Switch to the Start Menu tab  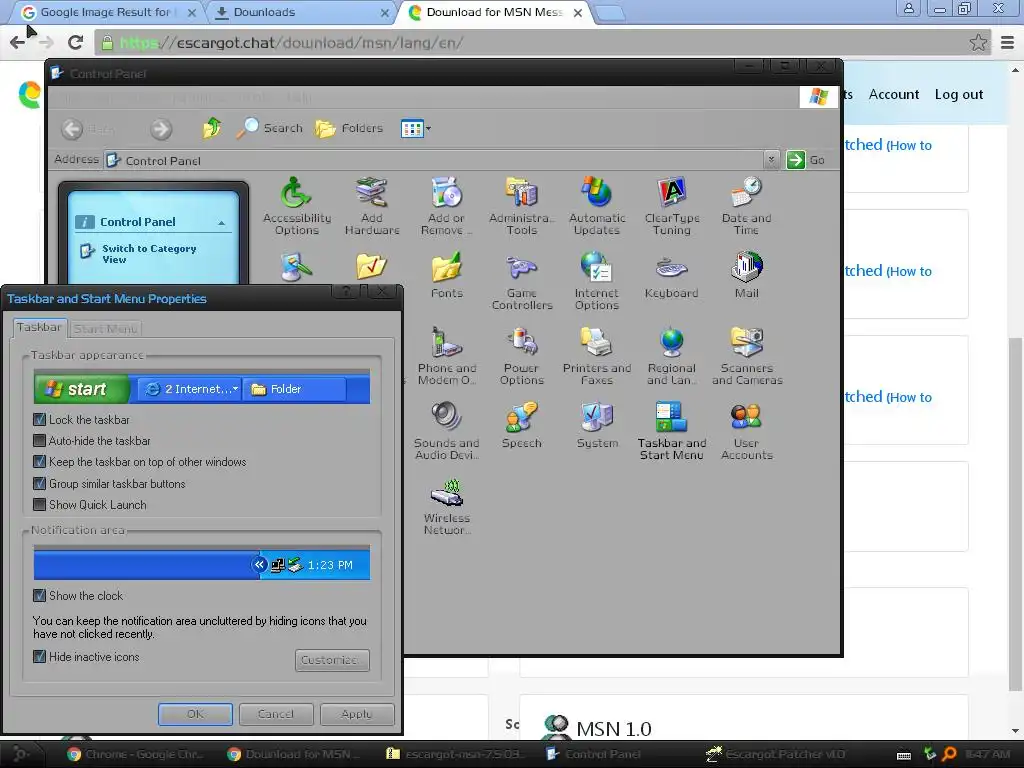tap(105, 328)
